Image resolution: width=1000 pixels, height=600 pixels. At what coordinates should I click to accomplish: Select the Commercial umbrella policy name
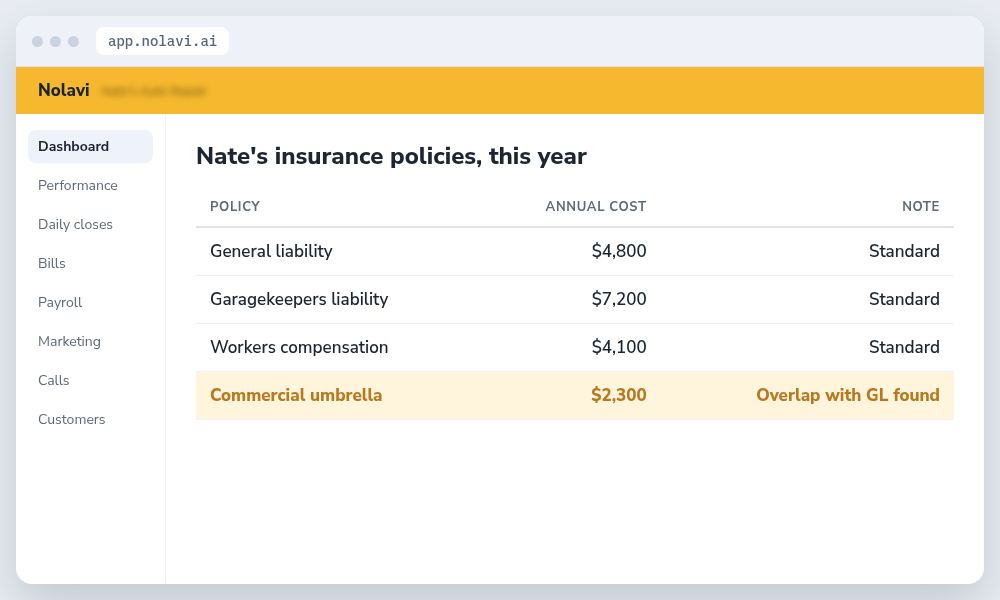pyautogui.click(x=296, y=395)
